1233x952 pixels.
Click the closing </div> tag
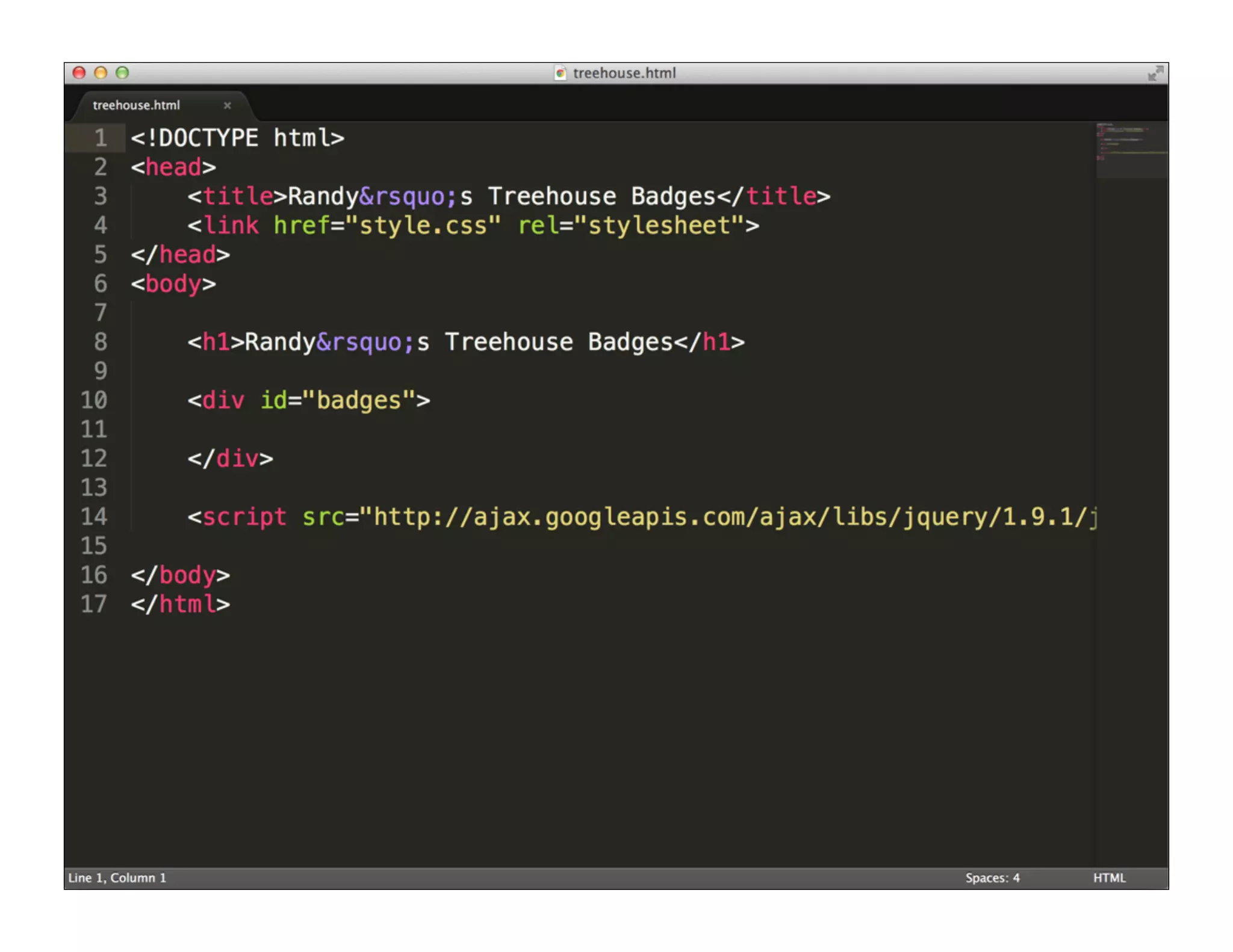pyautogui.click(x=230, y=459)
